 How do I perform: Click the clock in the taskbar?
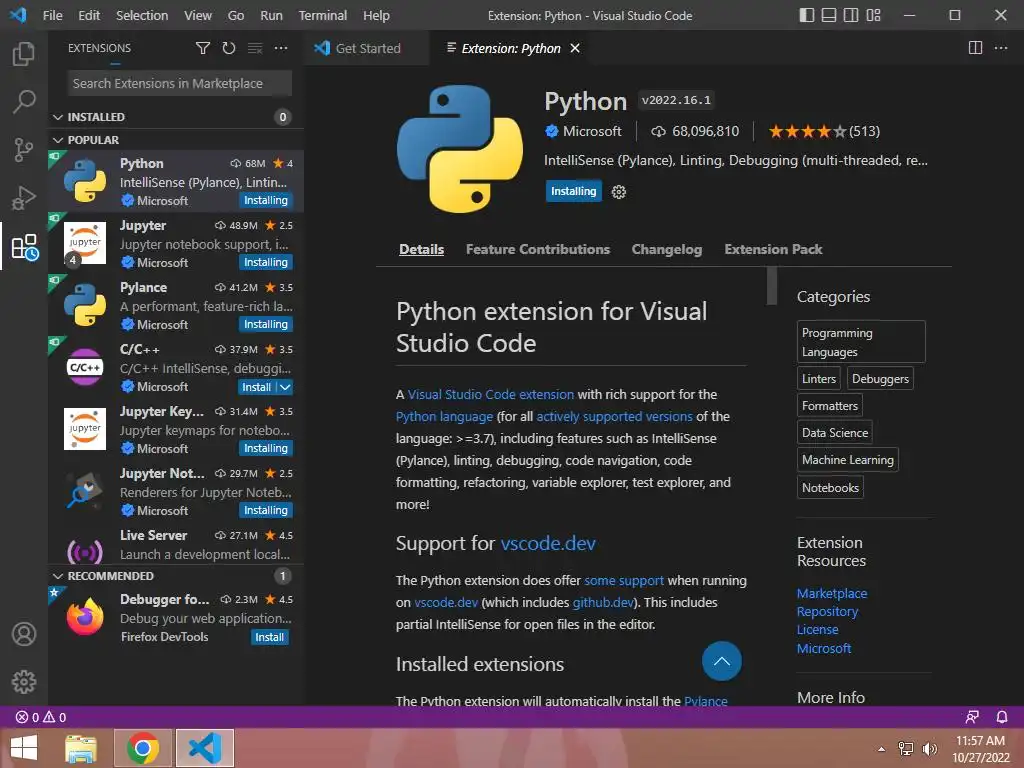[x=980, y=748]
